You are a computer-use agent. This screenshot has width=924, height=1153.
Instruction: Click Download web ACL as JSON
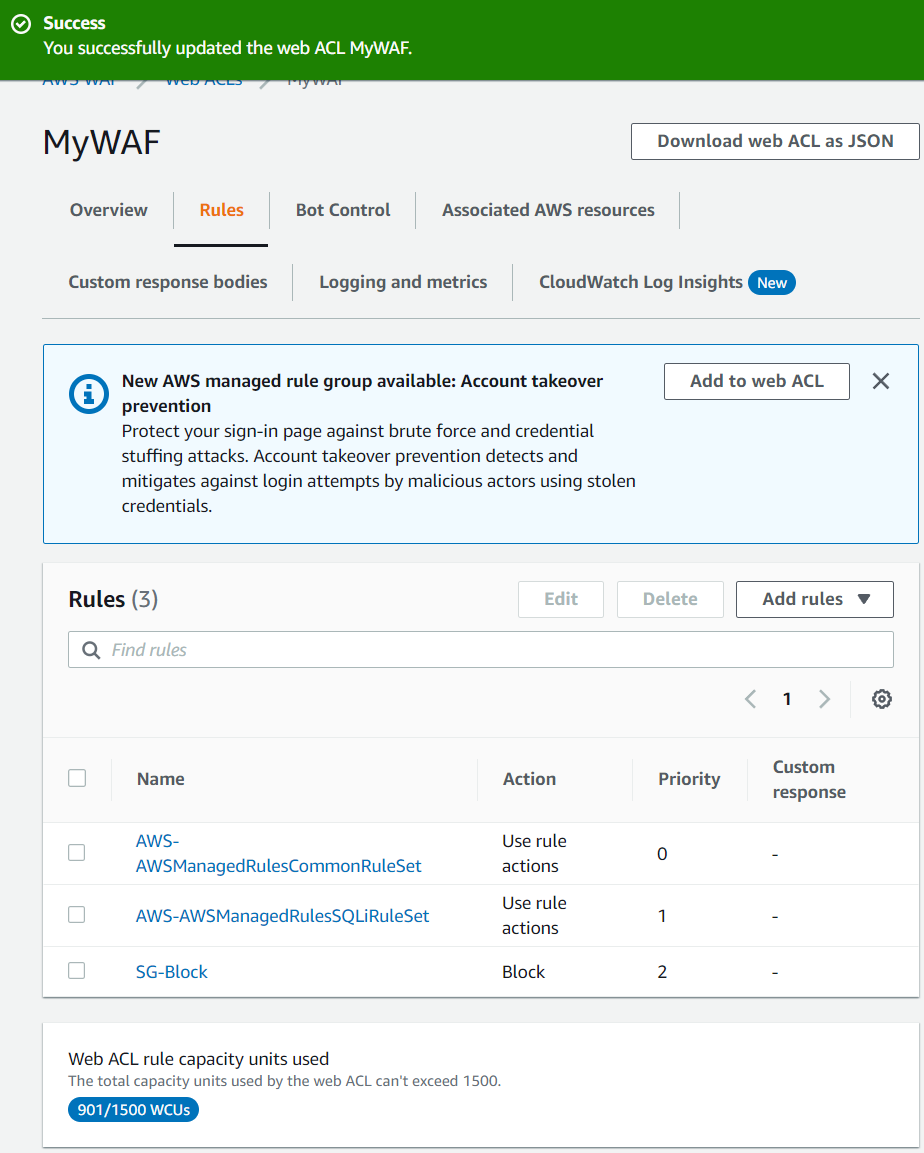[775, 141]
